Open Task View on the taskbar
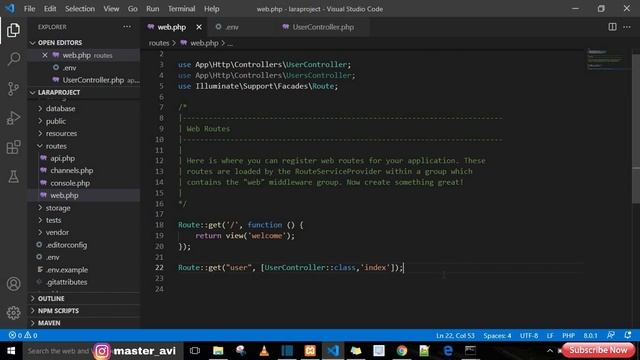640x360 pixels. 195,351
